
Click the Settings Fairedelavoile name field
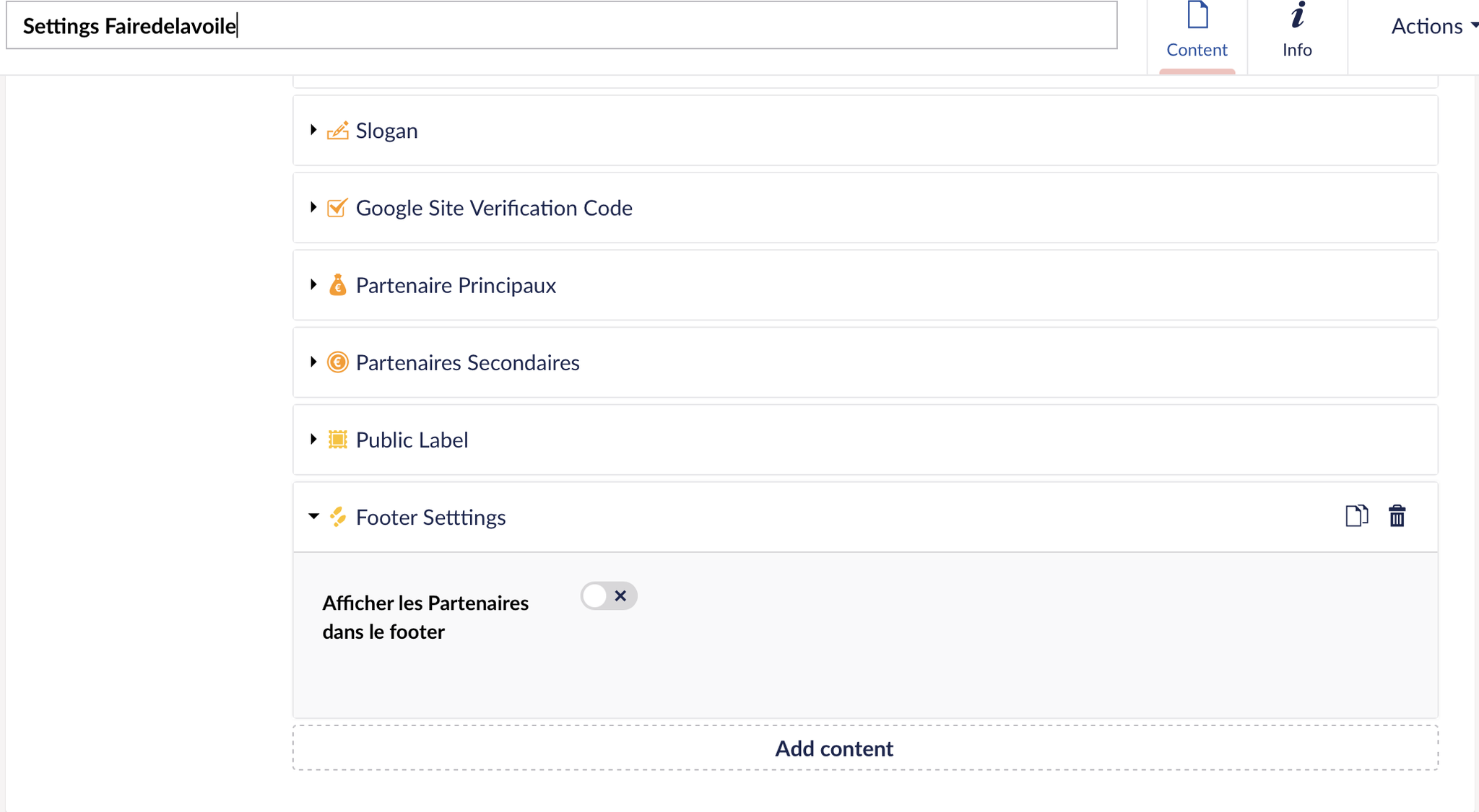coord(562,25)
